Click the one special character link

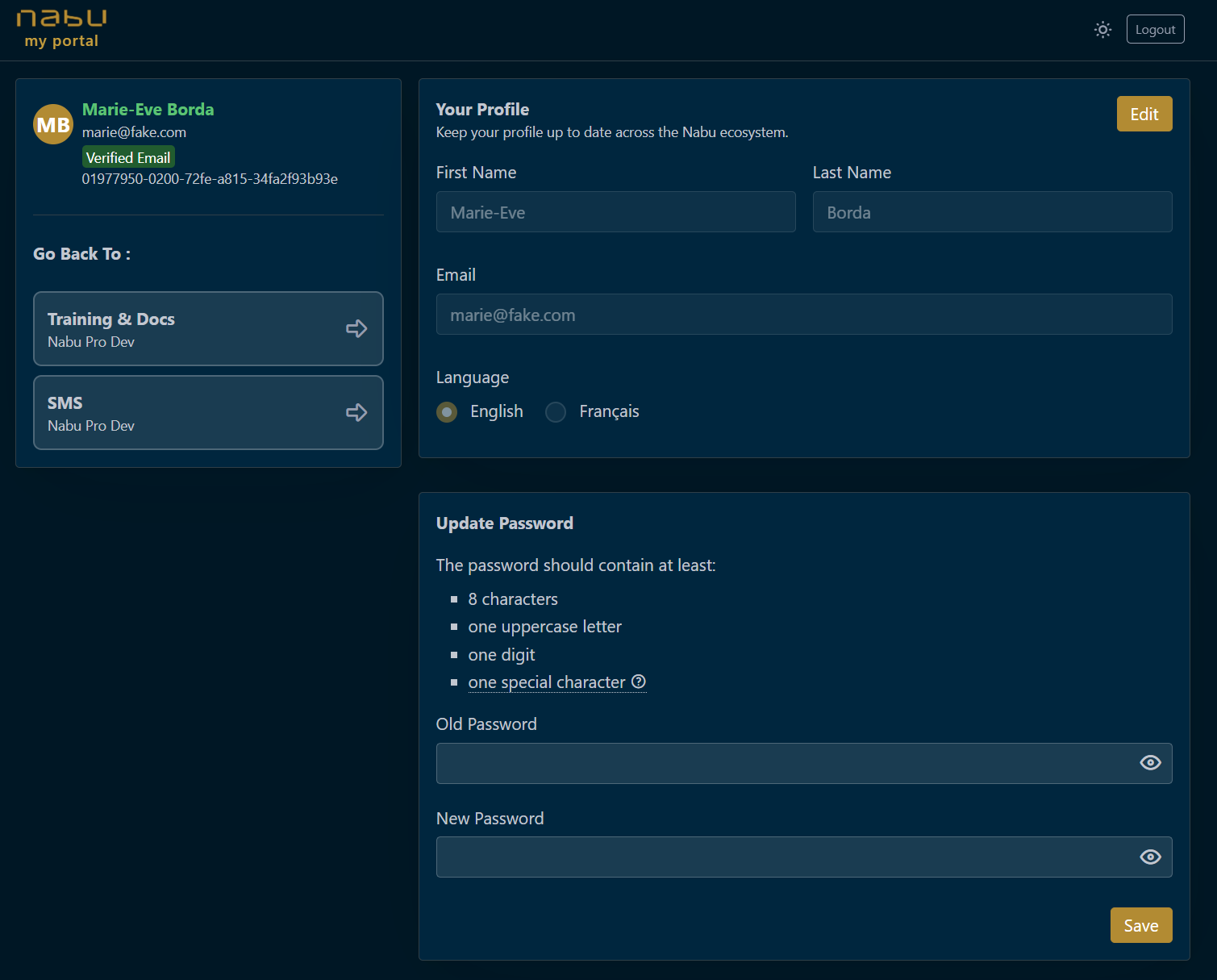pyautogui.click(x=546, y=682)
